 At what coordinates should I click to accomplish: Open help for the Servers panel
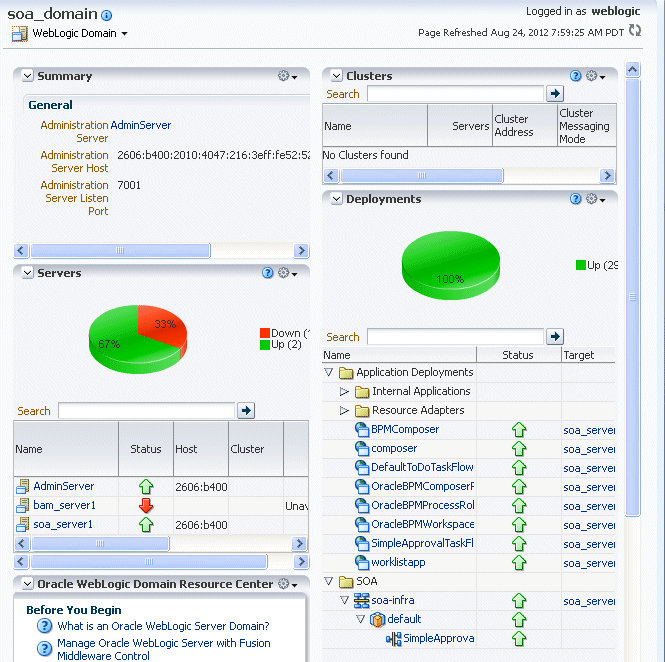coord(267,273)
